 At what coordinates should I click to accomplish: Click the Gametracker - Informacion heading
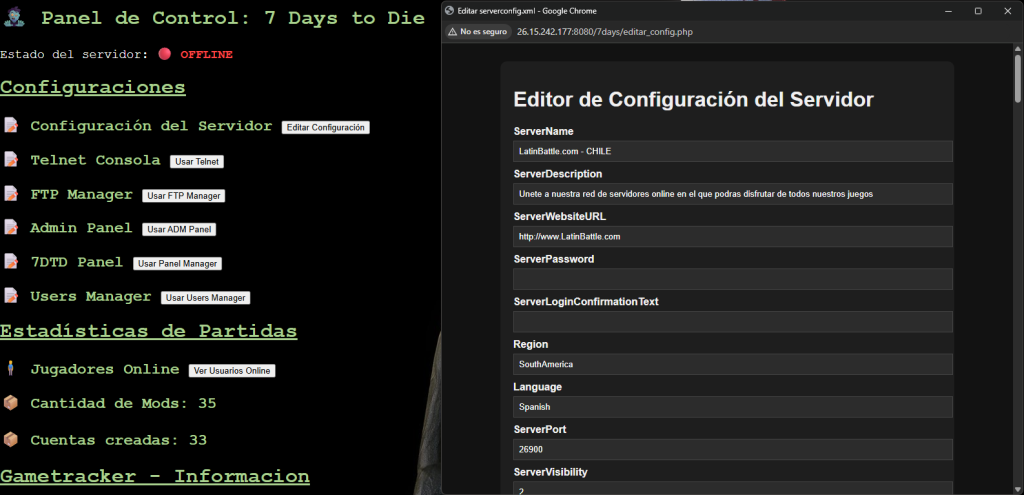point(155,476)
